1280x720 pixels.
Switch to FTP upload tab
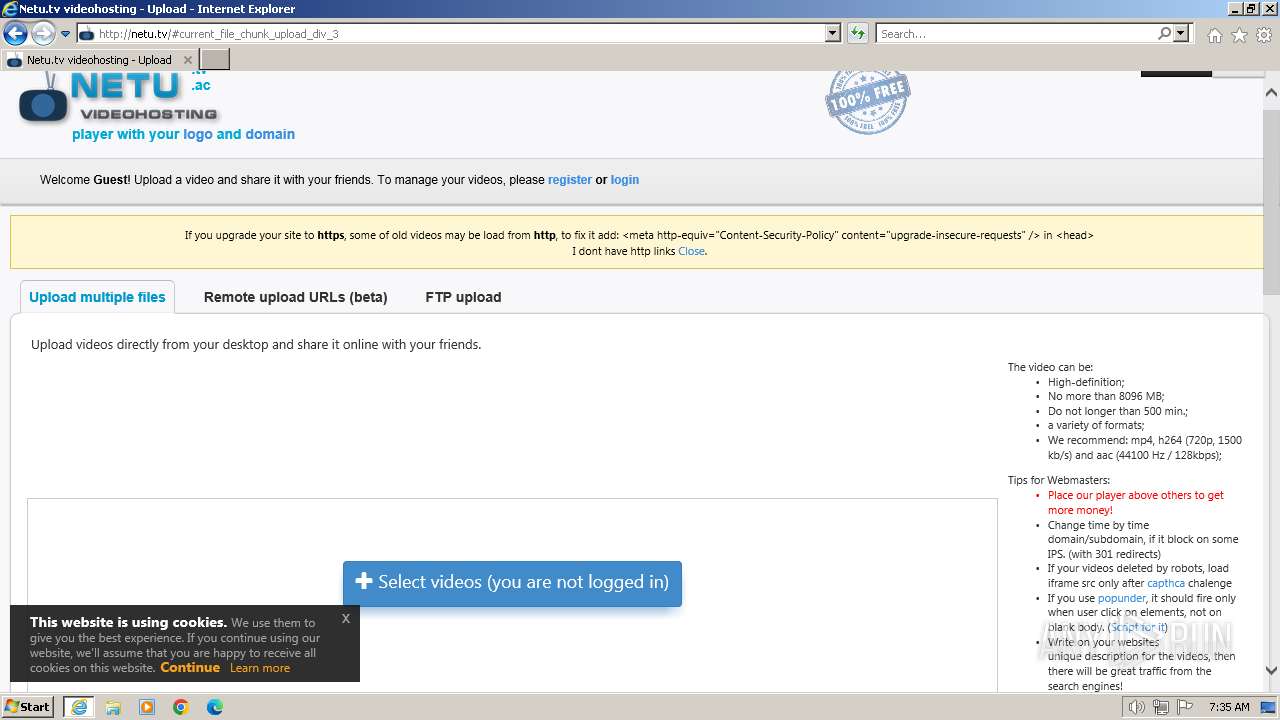(463, 297)
